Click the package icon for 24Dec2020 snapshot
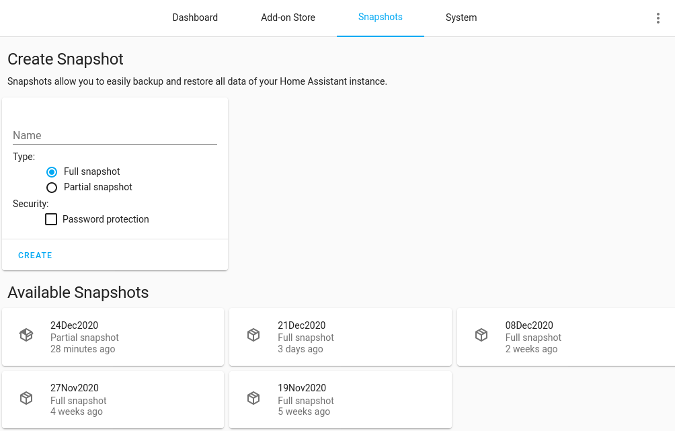675x431 pixels. (x=26, y=336)
